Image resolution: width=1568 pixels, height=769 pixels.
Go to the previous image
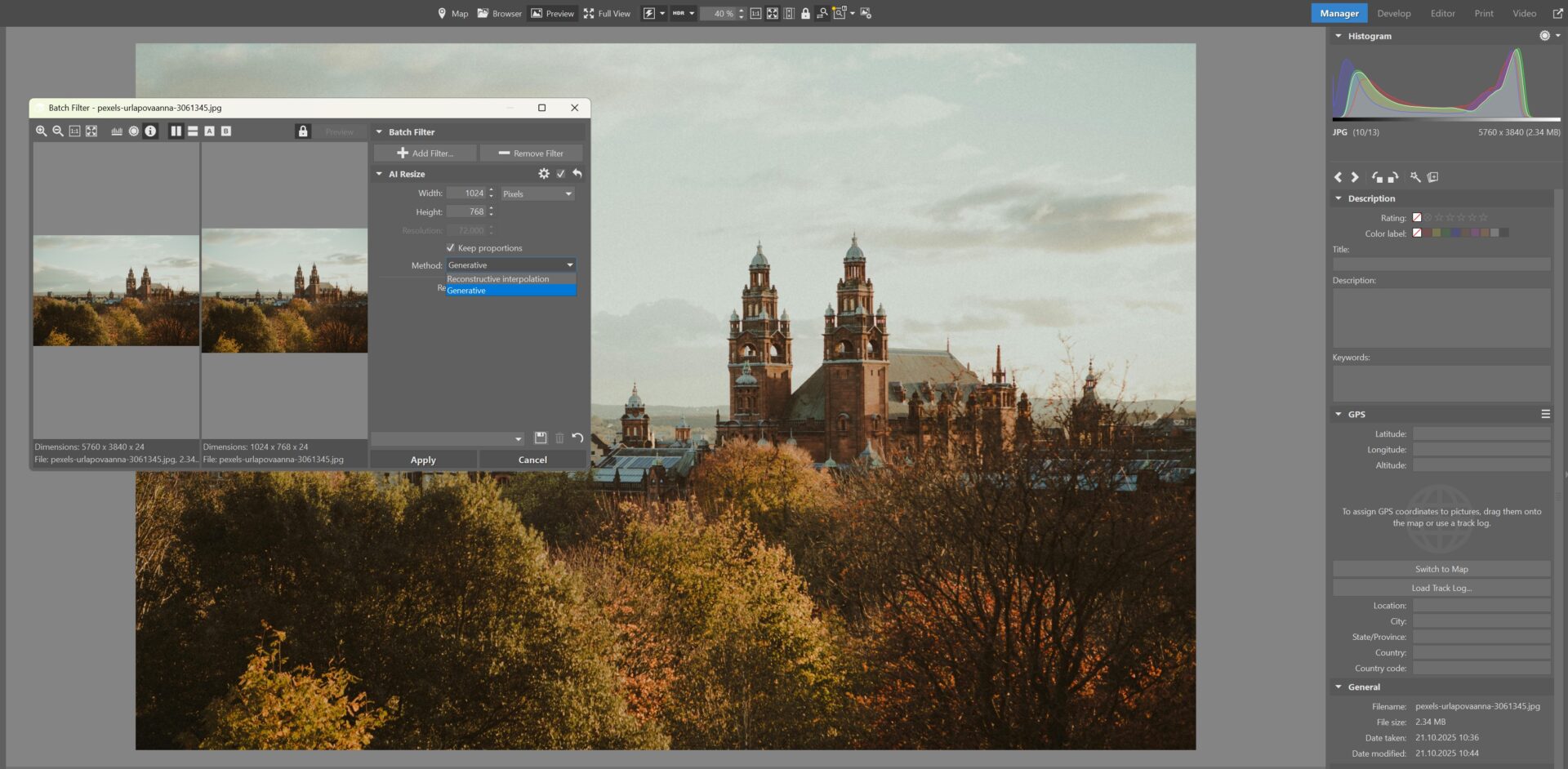(1338, 177)
